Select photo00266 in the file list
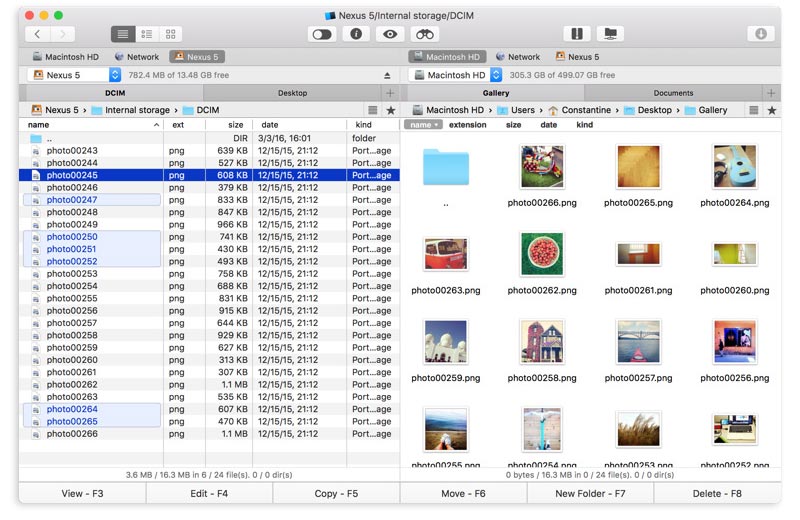The width and height of the screenshot is (800, 520). (209, 434)
